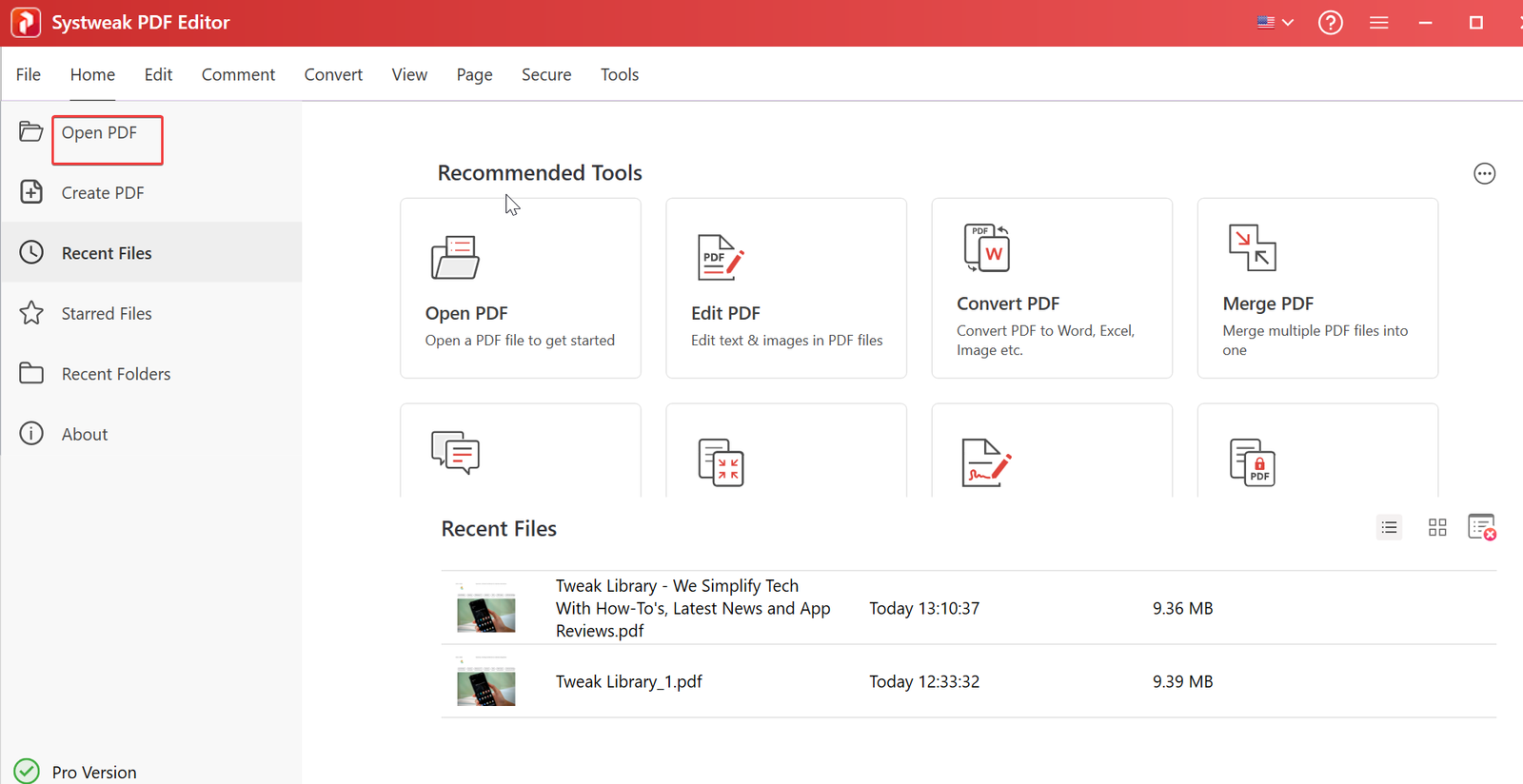Screen dimensions: 1523x784
Task: Click the Edit PDF card pencil icon
Action: coord(721,257)
